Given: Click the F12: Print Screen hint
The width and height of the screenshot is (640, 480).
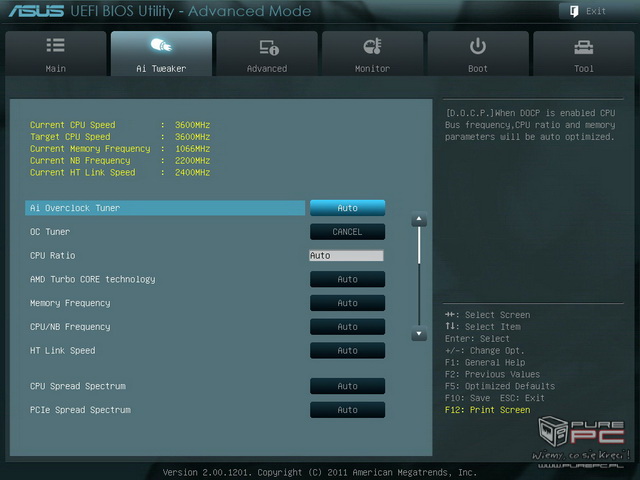Looking at the screenshot, I should [x=488, y=410].
